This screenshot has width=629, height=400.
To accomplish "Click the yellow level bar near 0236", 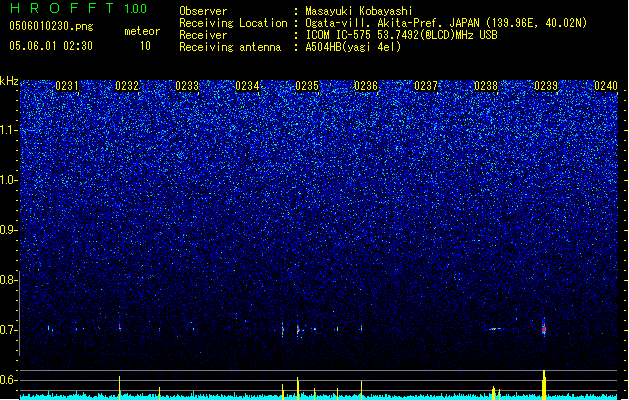I will tap(361, 390).
